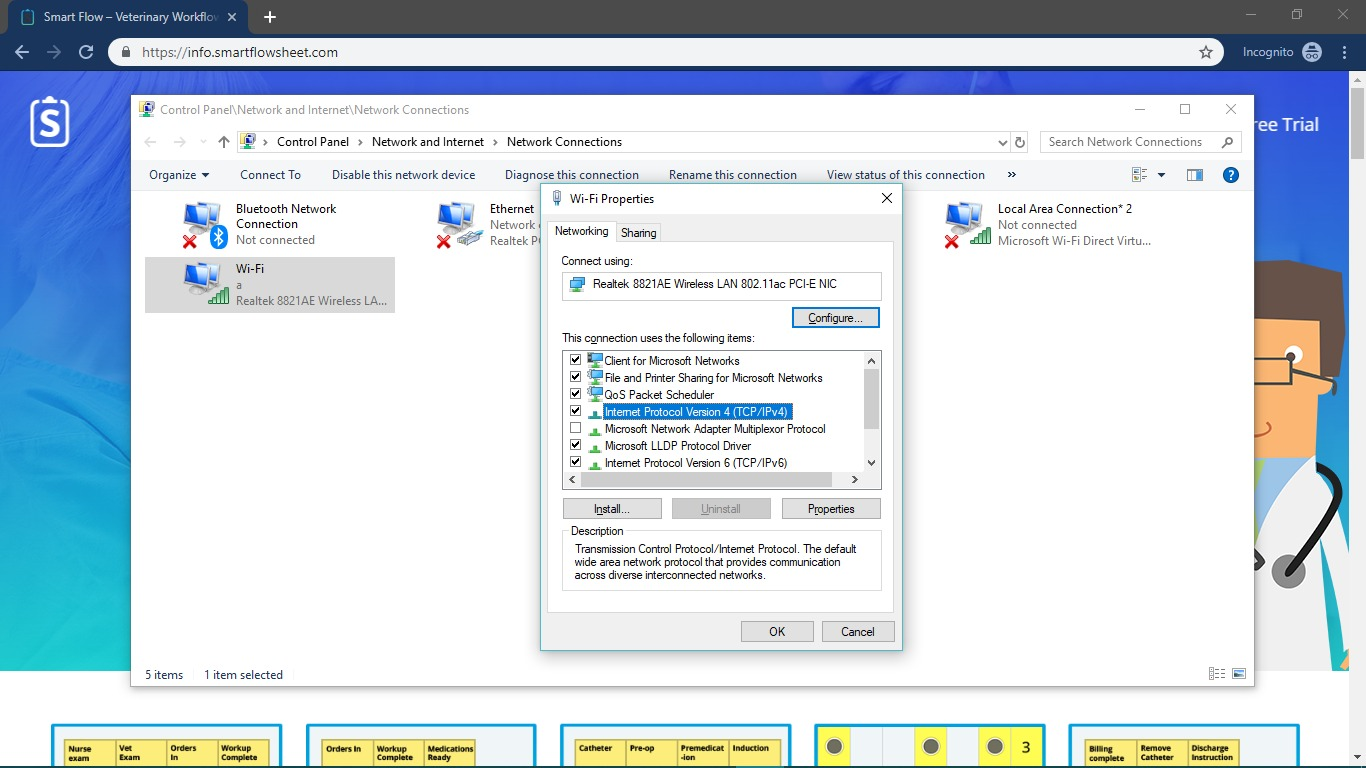This screenshot has height=768, width=1366.
Task: Click Network and Internet breadcrumb
Action: click(428, 142)
